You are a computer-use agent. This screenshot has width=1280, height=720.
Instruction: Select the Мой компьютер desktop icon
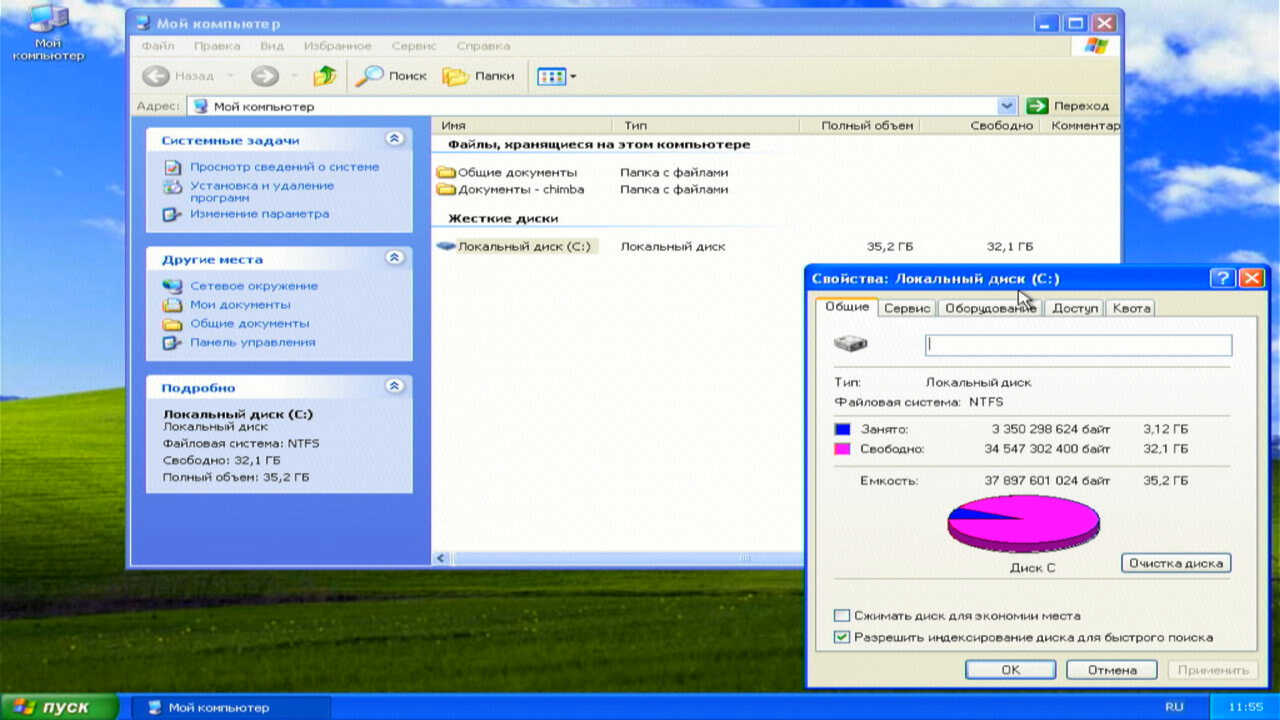coord(47,33)
